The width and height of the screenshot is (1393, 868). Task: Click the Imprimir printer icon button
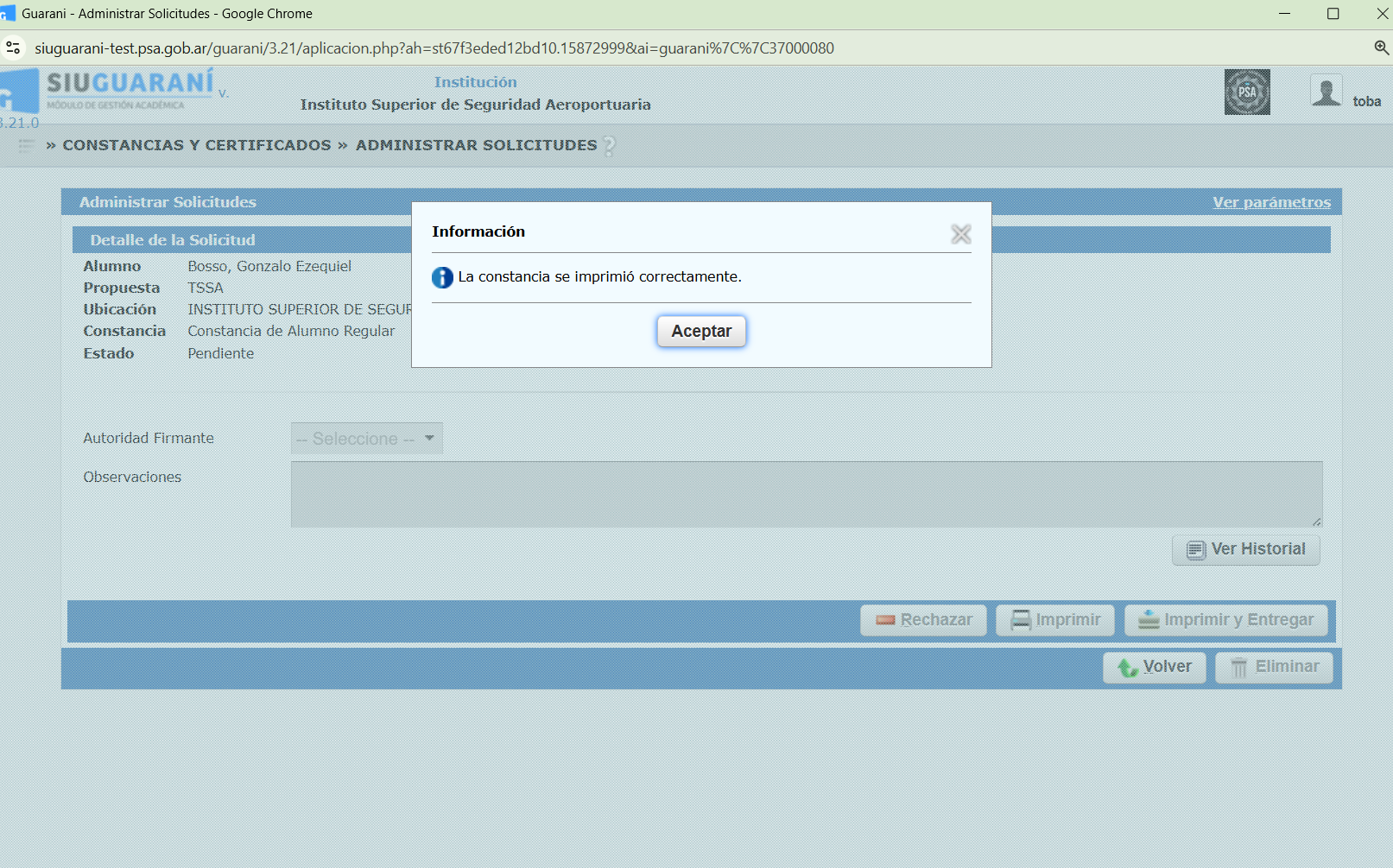click(x=1054, y=620)
